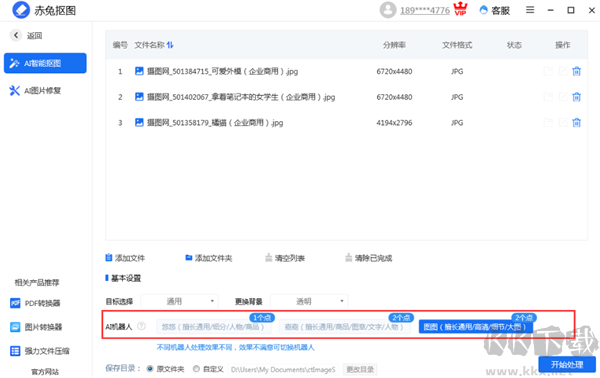Viewport: 600px width, 378px height.
Task: Click the AI机器人 help question icon
Action: click(142, 326)
